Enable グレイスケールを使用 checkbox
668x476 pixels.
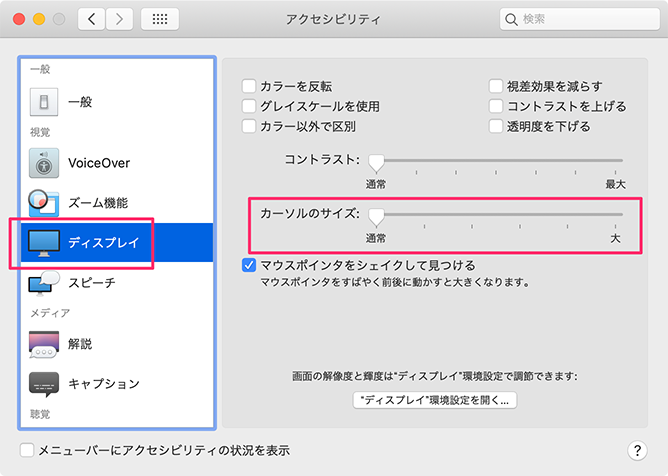[x=249, y=106]
